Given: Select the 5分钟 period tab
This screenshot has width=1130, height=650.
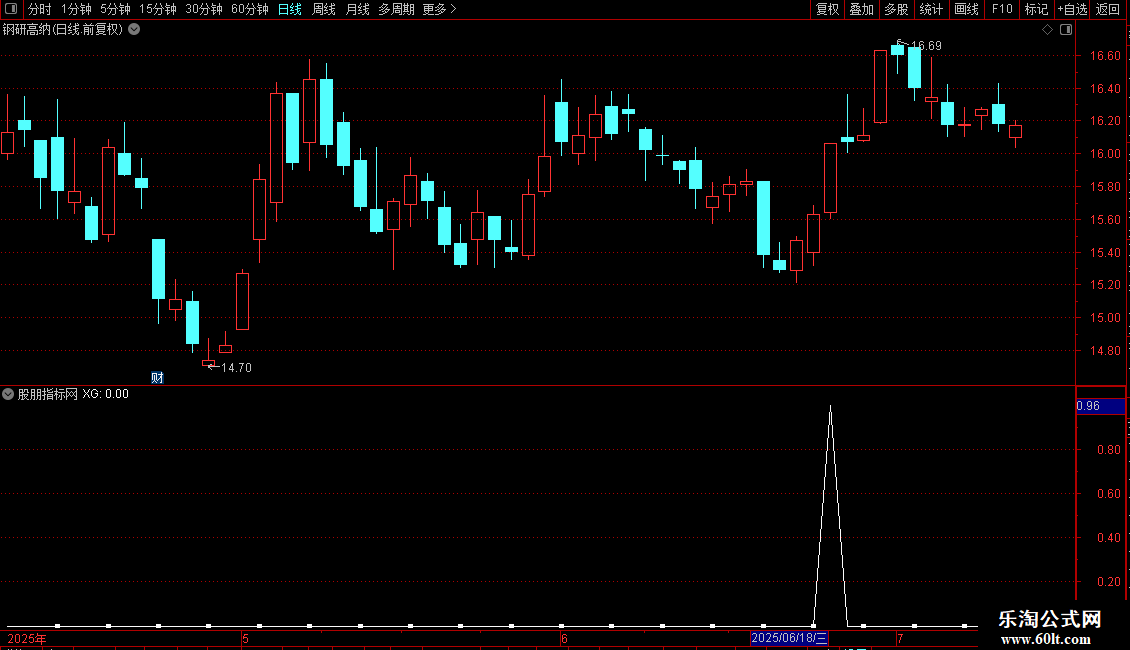Looking at the screenshot, I should click(x=115, y=9).
